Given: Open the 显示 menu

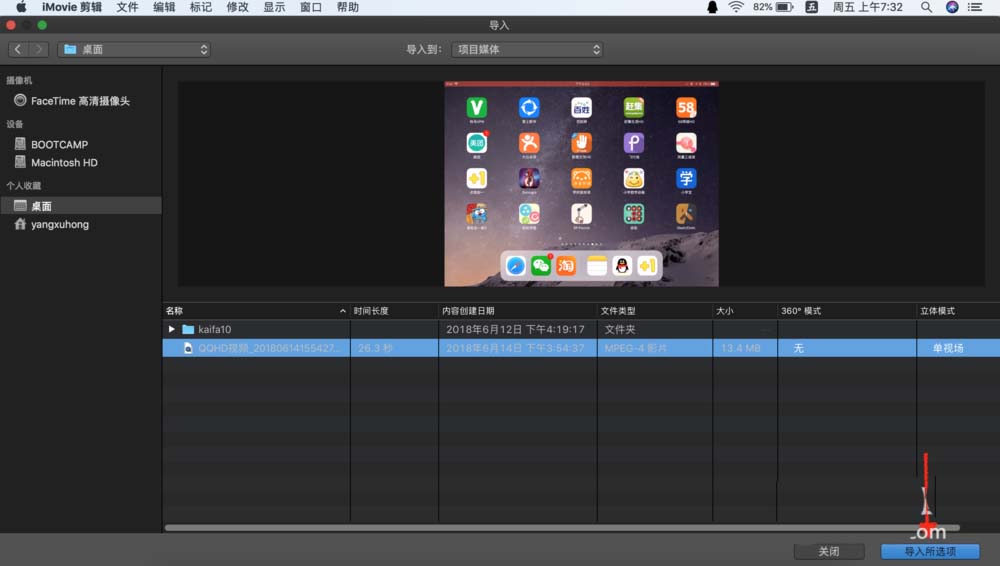Looking at the screenshot, I should pyautogui.click(x=274, y=7).
